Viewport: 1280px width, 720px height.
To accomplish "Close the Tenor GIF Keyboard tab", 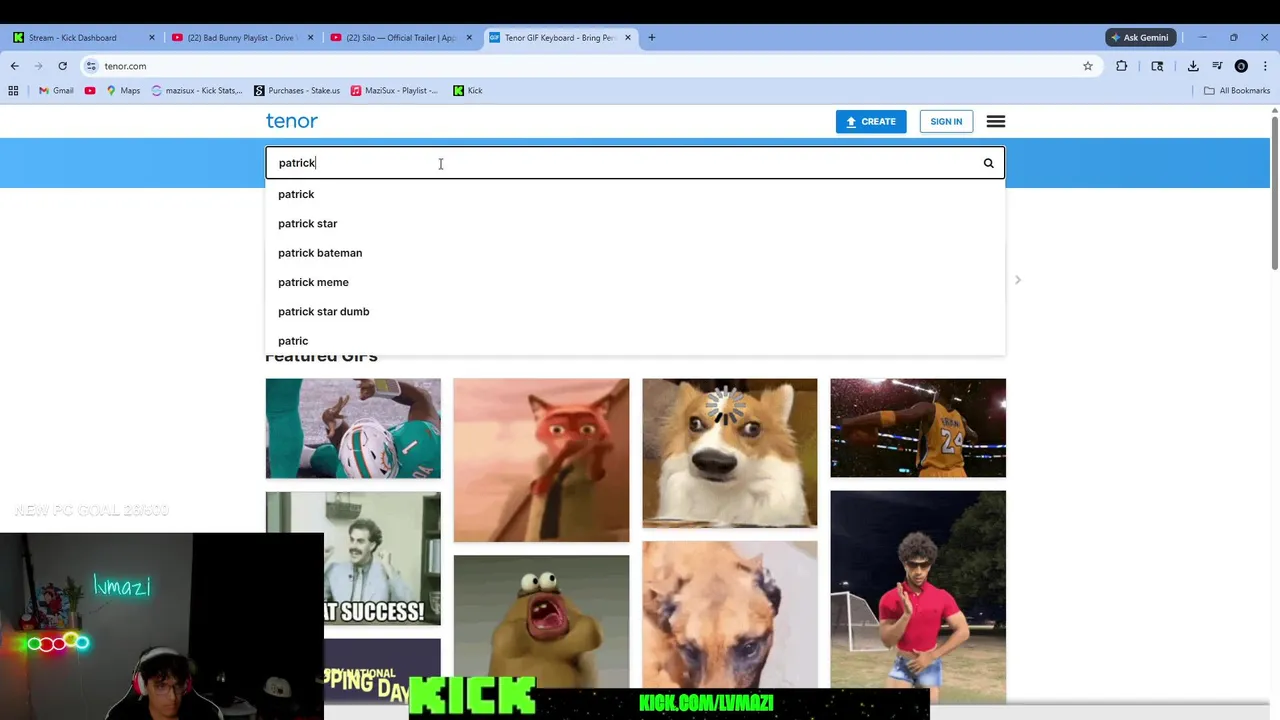I will click(x=628, y=38).
